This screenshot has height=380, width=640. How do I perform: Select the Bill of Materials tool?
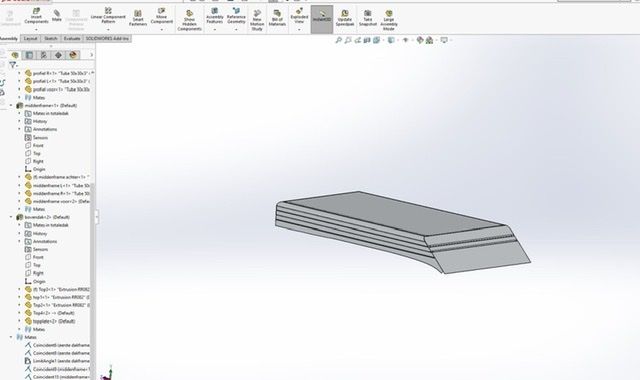(x=277, y=18)
